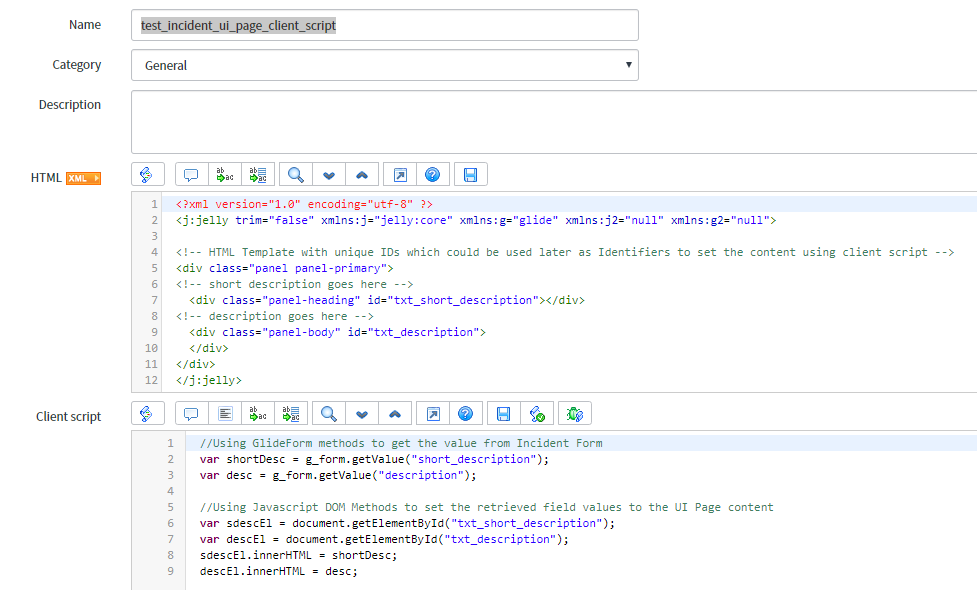Click the 'Using Javascript DOM Methods' comment line

[487, 508]
